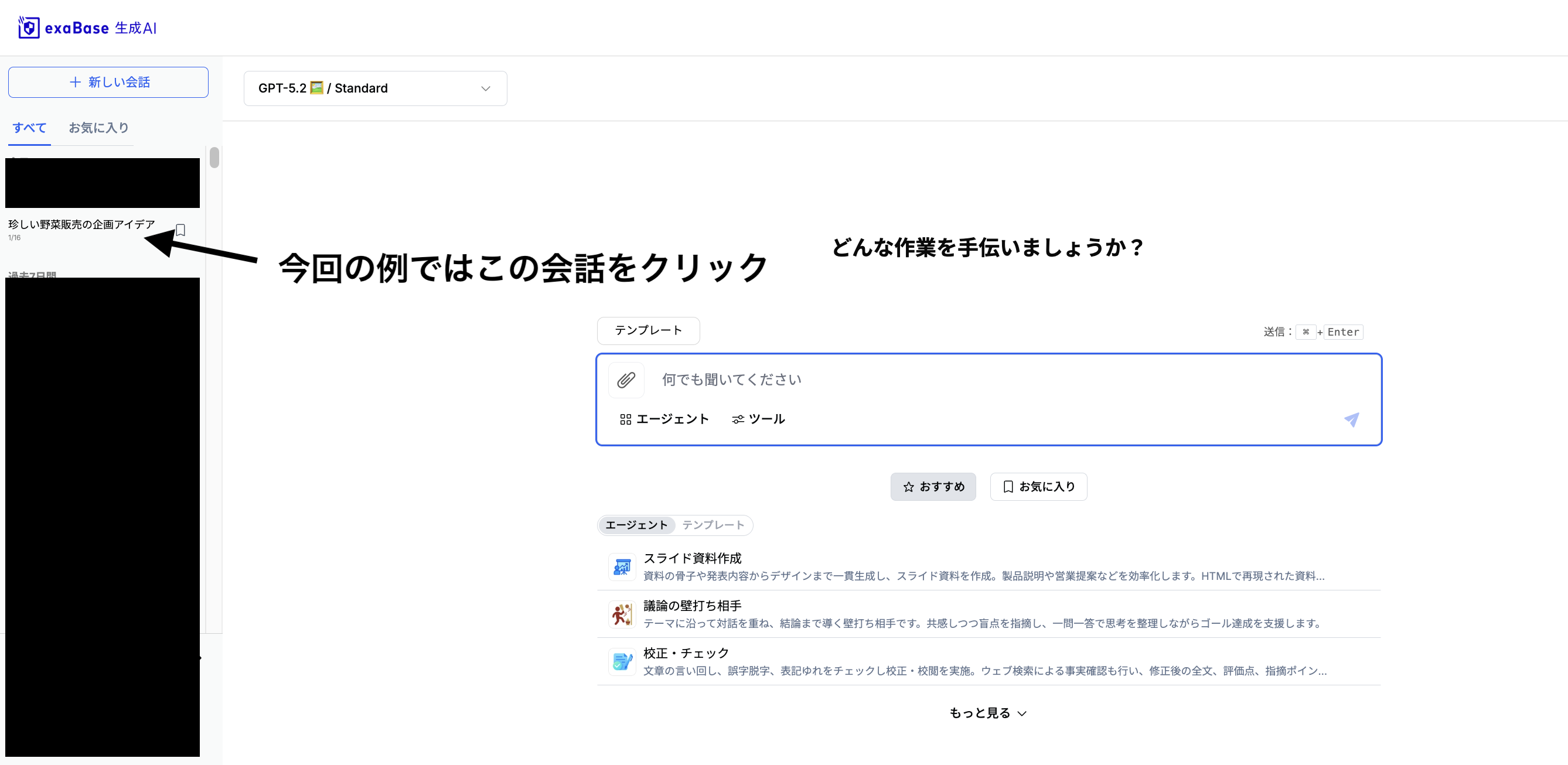1568x765 pixels.
Task: Select the おすすめ filter button
Action: 933,486
